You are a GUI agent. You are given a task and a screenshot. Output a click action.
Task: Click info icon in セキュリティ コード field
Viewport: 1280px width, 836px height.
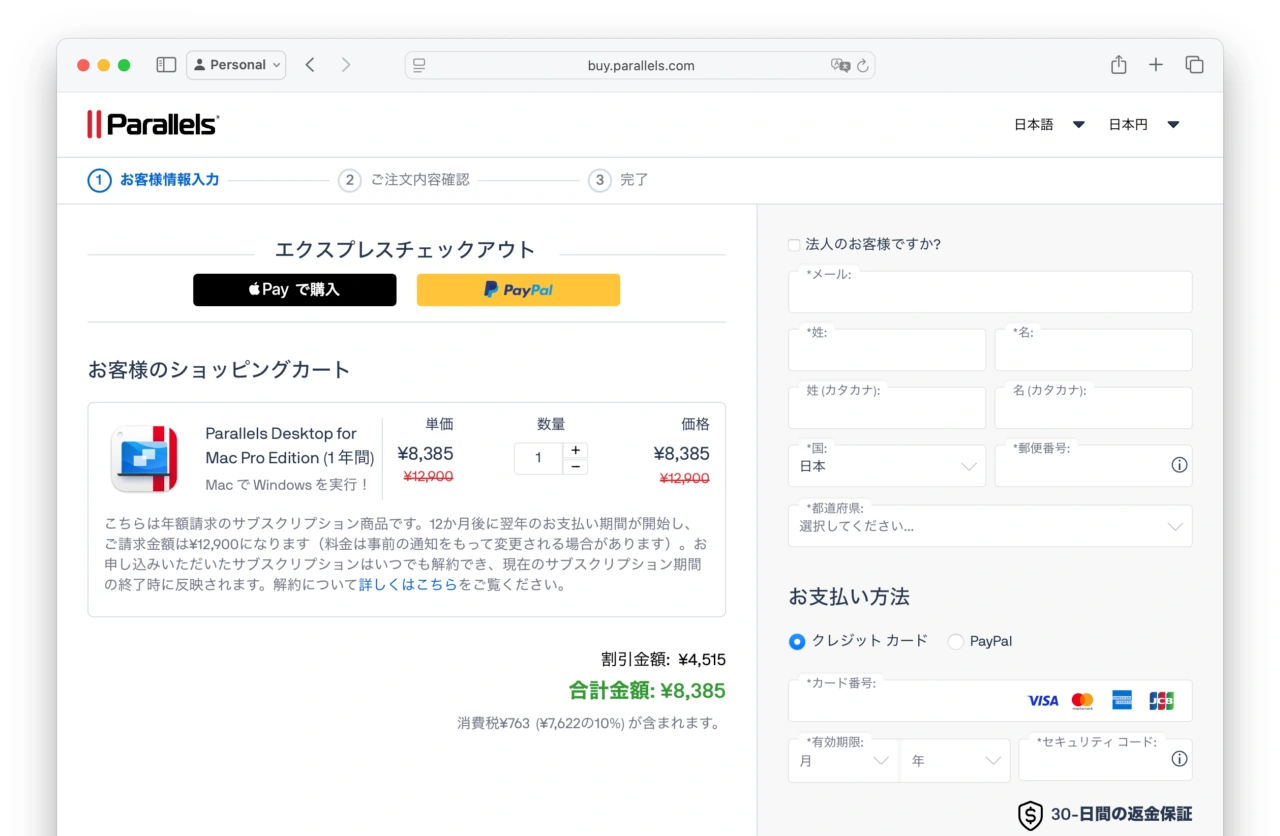[x=1179, y=759]
